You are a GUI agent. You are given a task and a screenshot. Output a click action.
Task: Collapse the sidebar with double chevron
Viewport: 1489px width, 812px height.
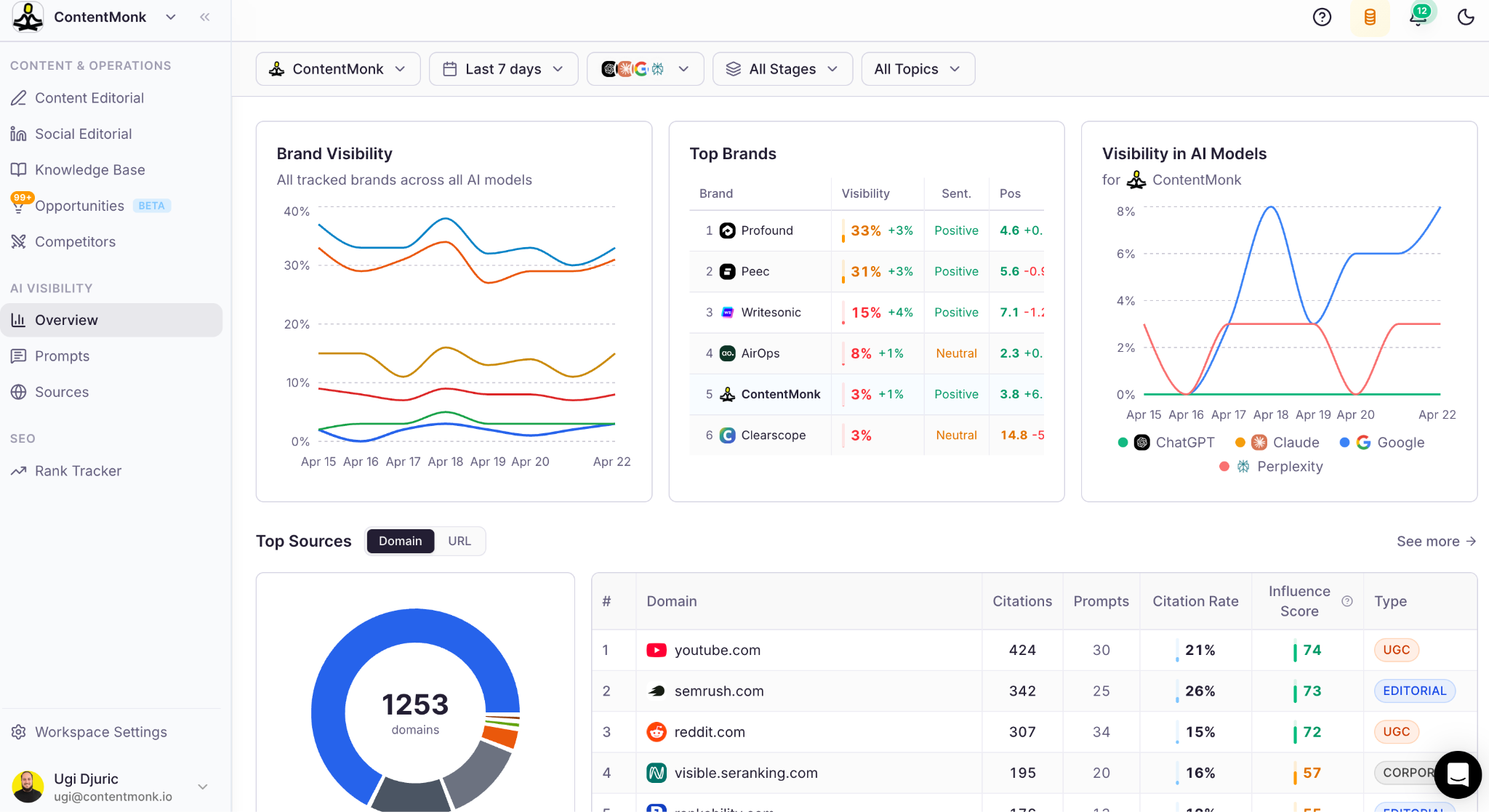(205, 17)
